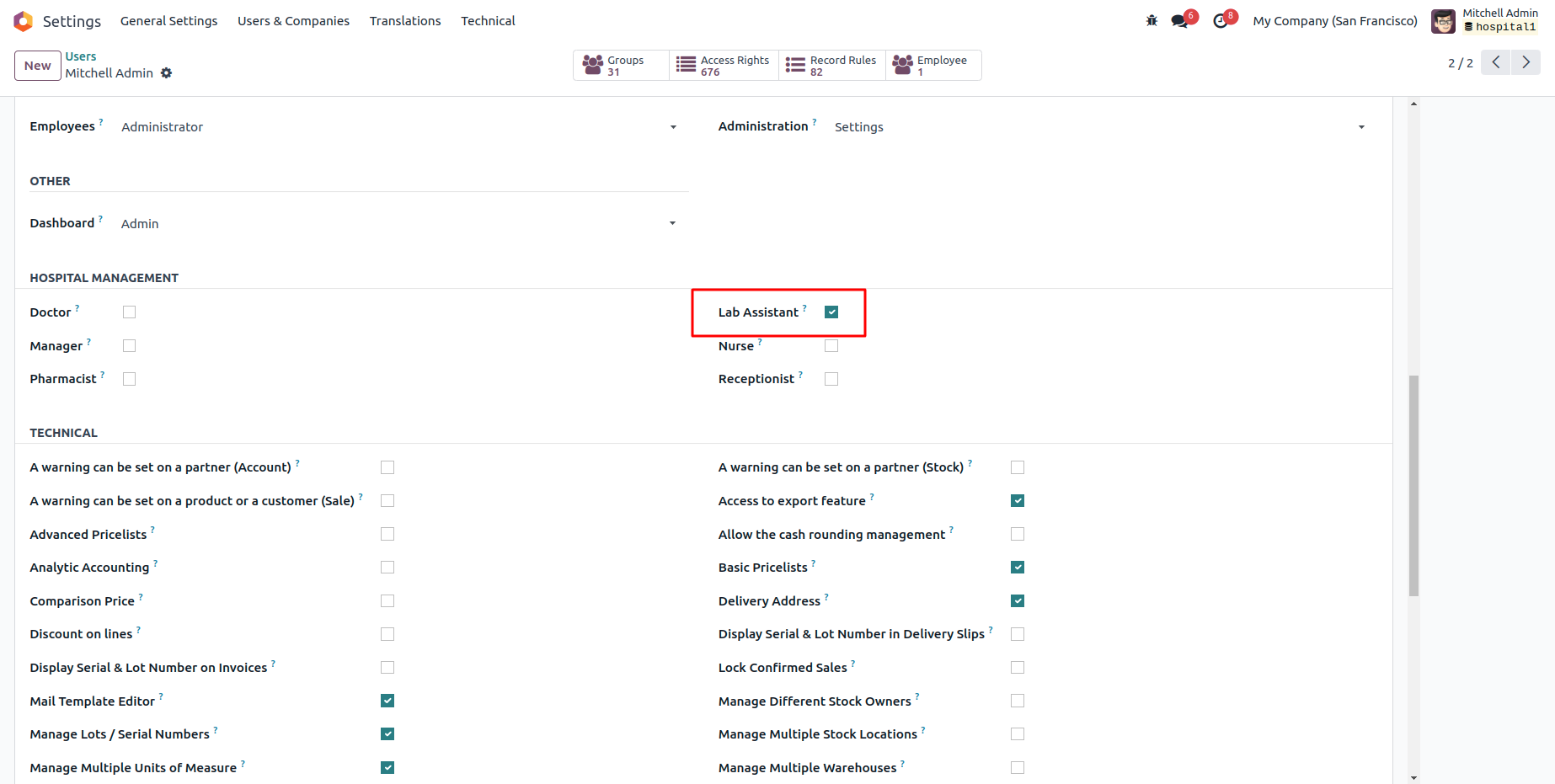Viewport: 1555px width, 784px height.
Task: Expand the Employees role dropdown
Action: (x=673, y=127)
